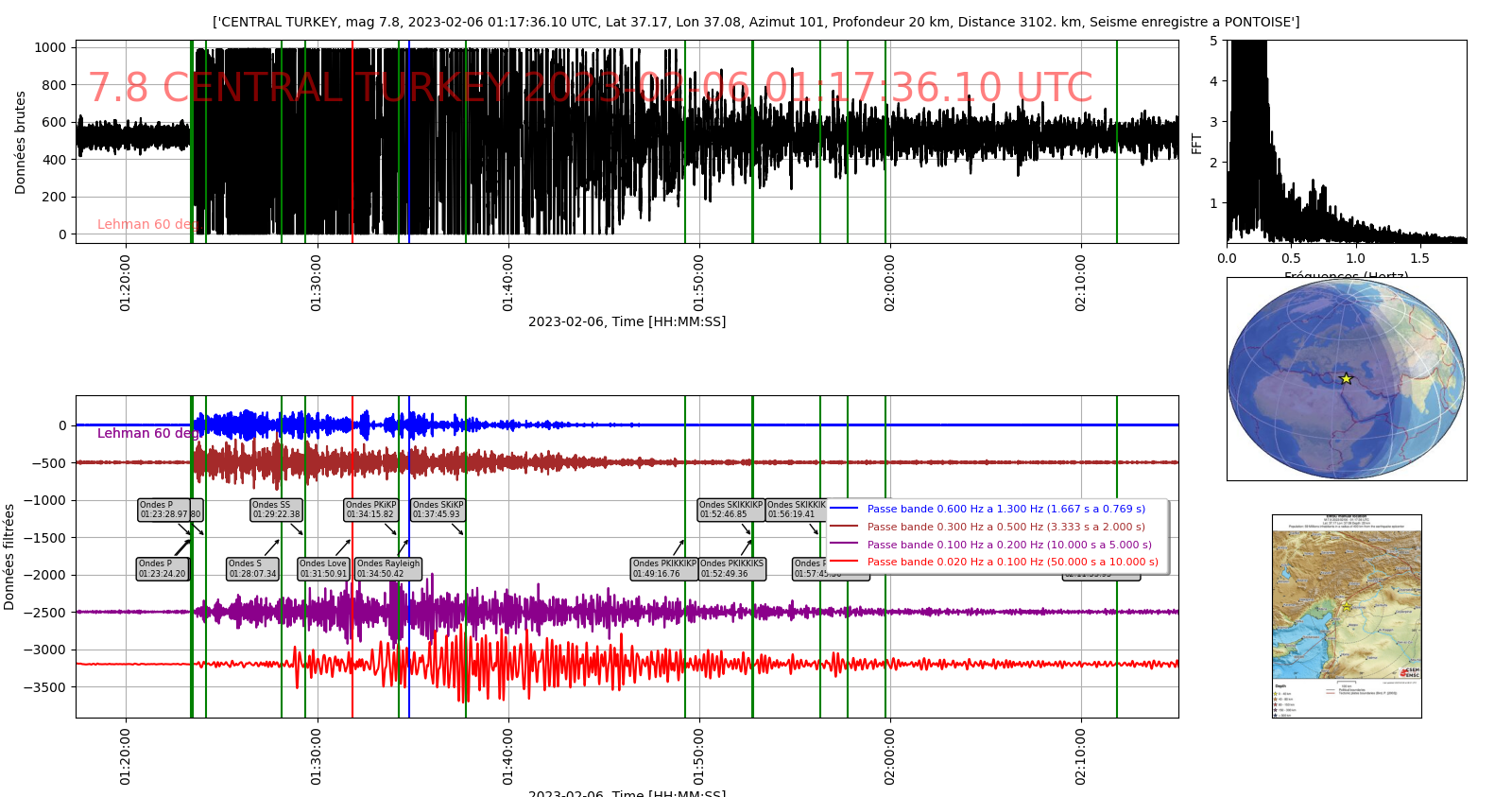
Task: Select the Ondes Love annotation label
Action: 323,568
